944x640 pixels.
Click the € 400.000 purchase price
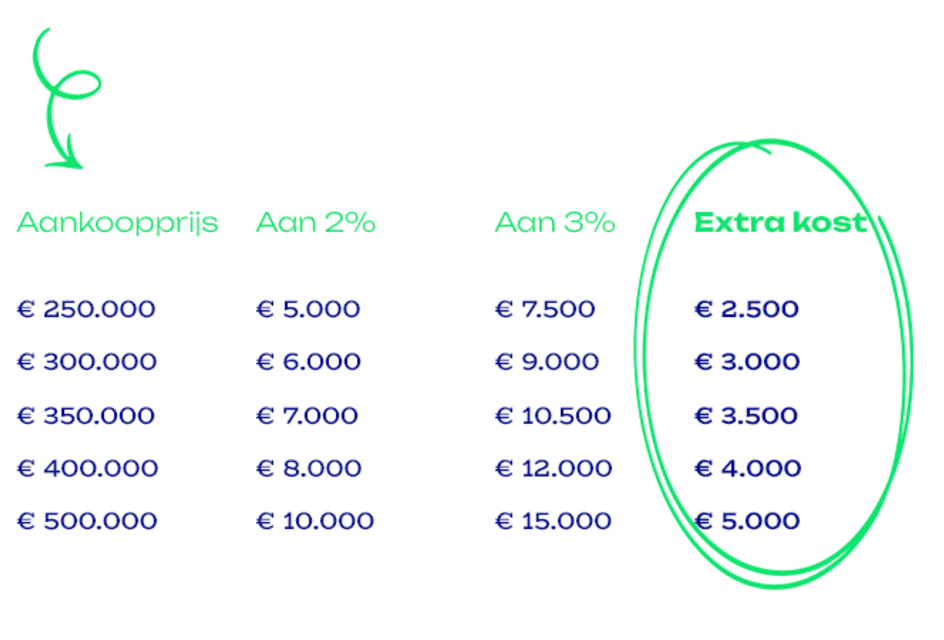[87, 468]
